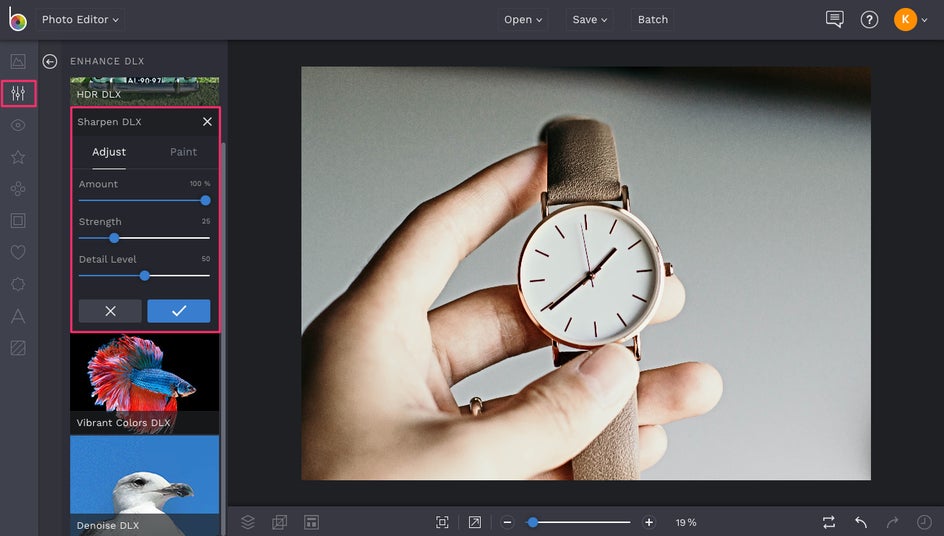Viewport: 944px width, 536px height.
Task: Open the Graphics heart icon
Action: [18, 252]
